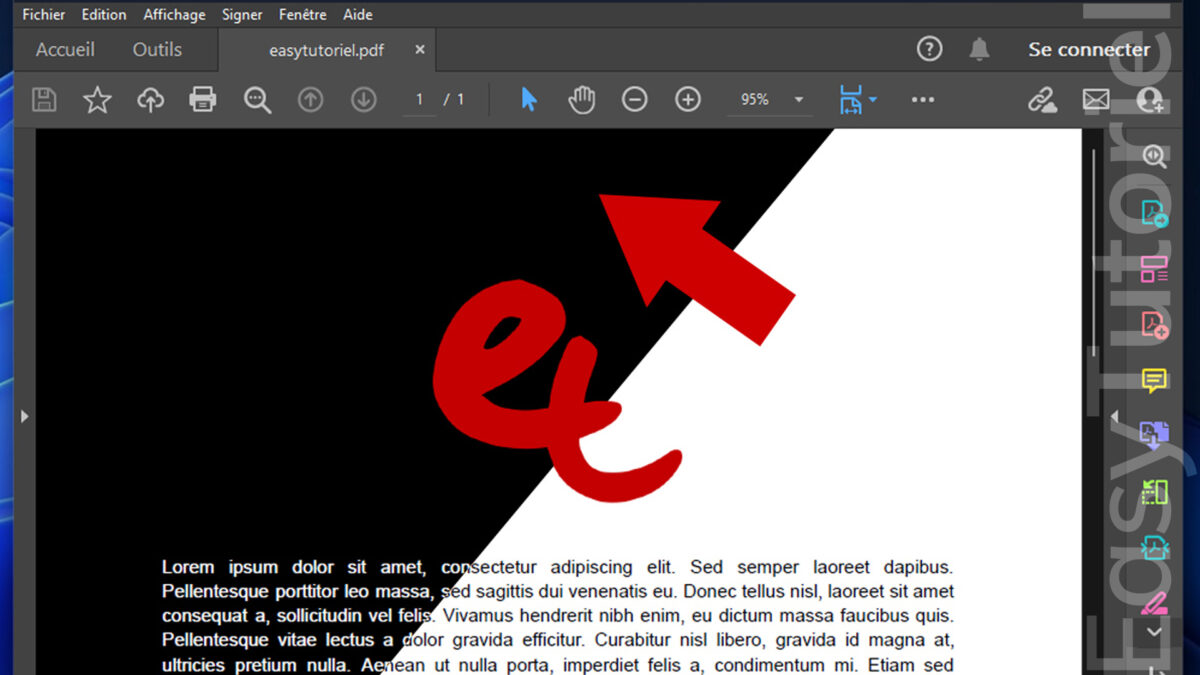1200x675 pixels.
Task: Open the Affichage menu
Action: pyautogui.click(x=174, y=14)
